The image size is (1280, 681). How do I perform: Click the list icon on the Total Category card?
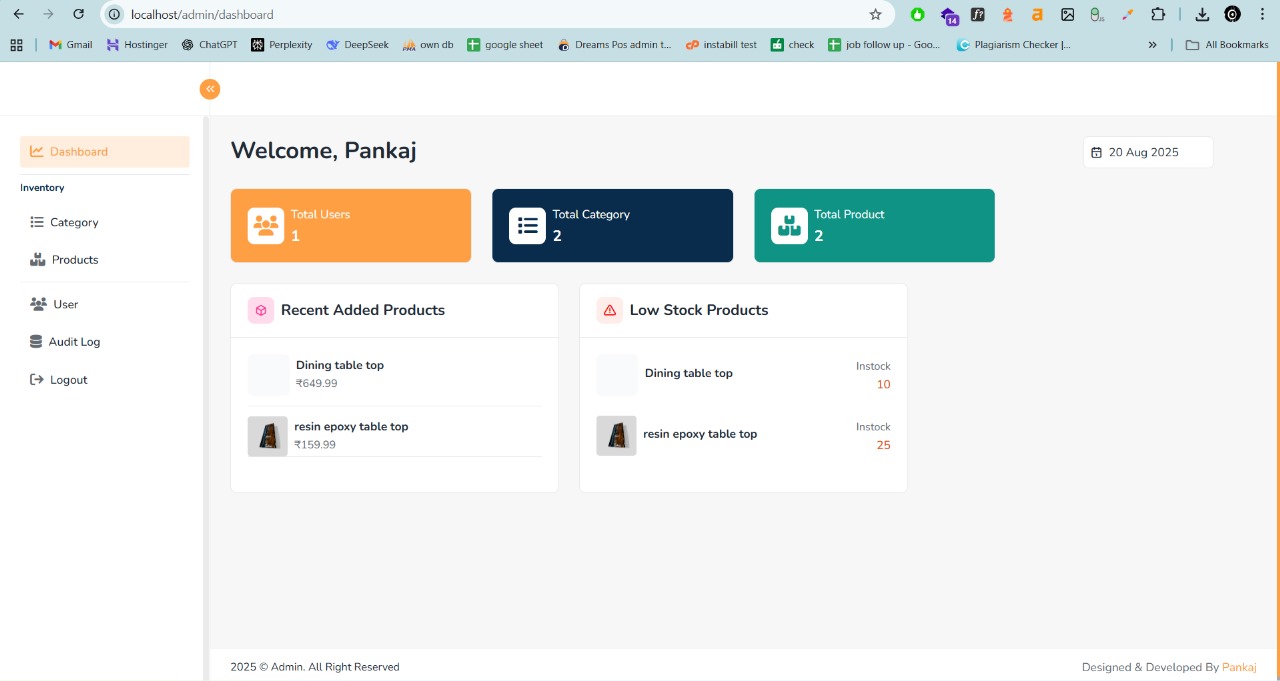[x=528, y=225]
